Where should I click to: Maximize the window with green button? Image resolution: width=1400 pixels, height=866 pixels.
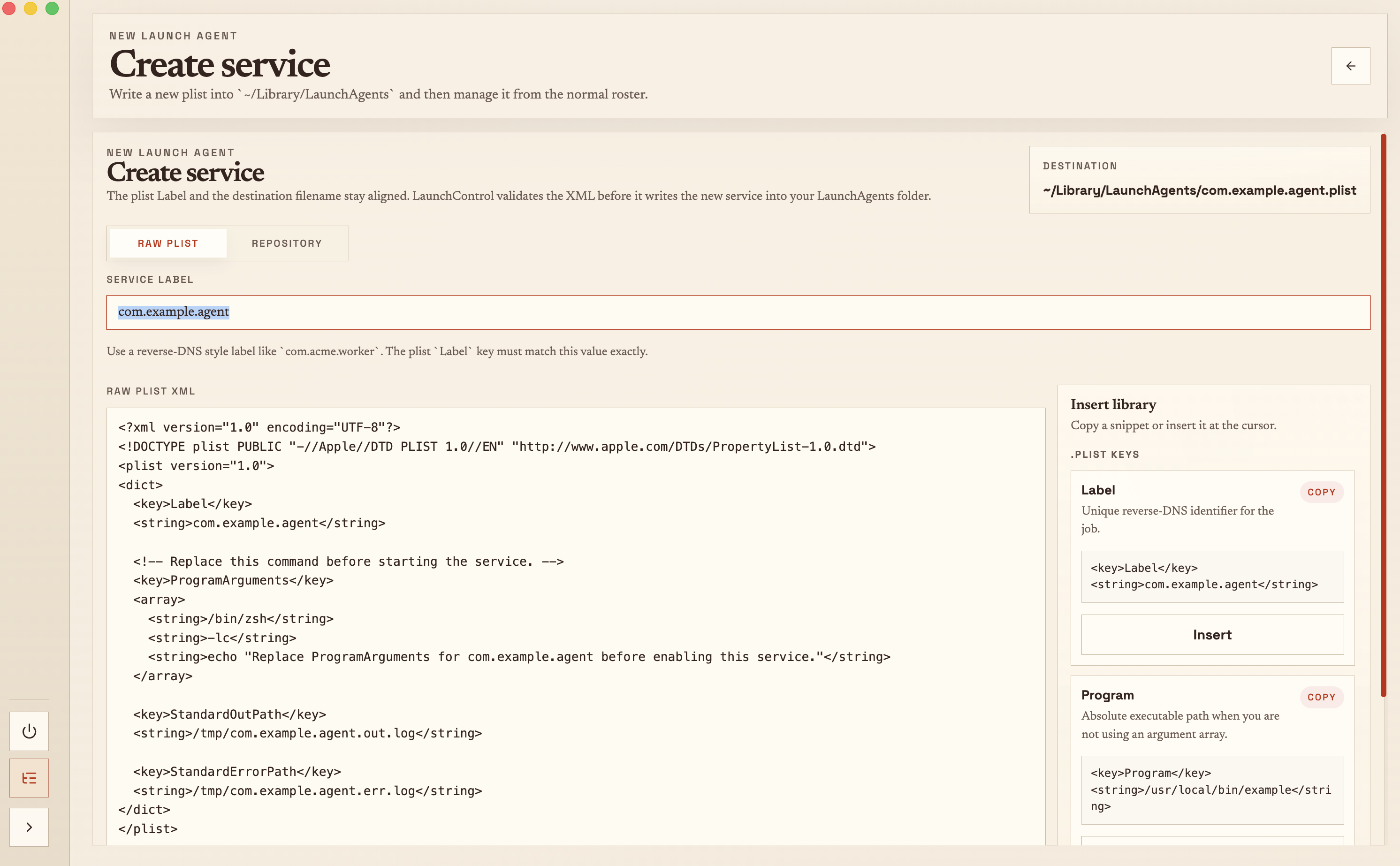[52, 8]
